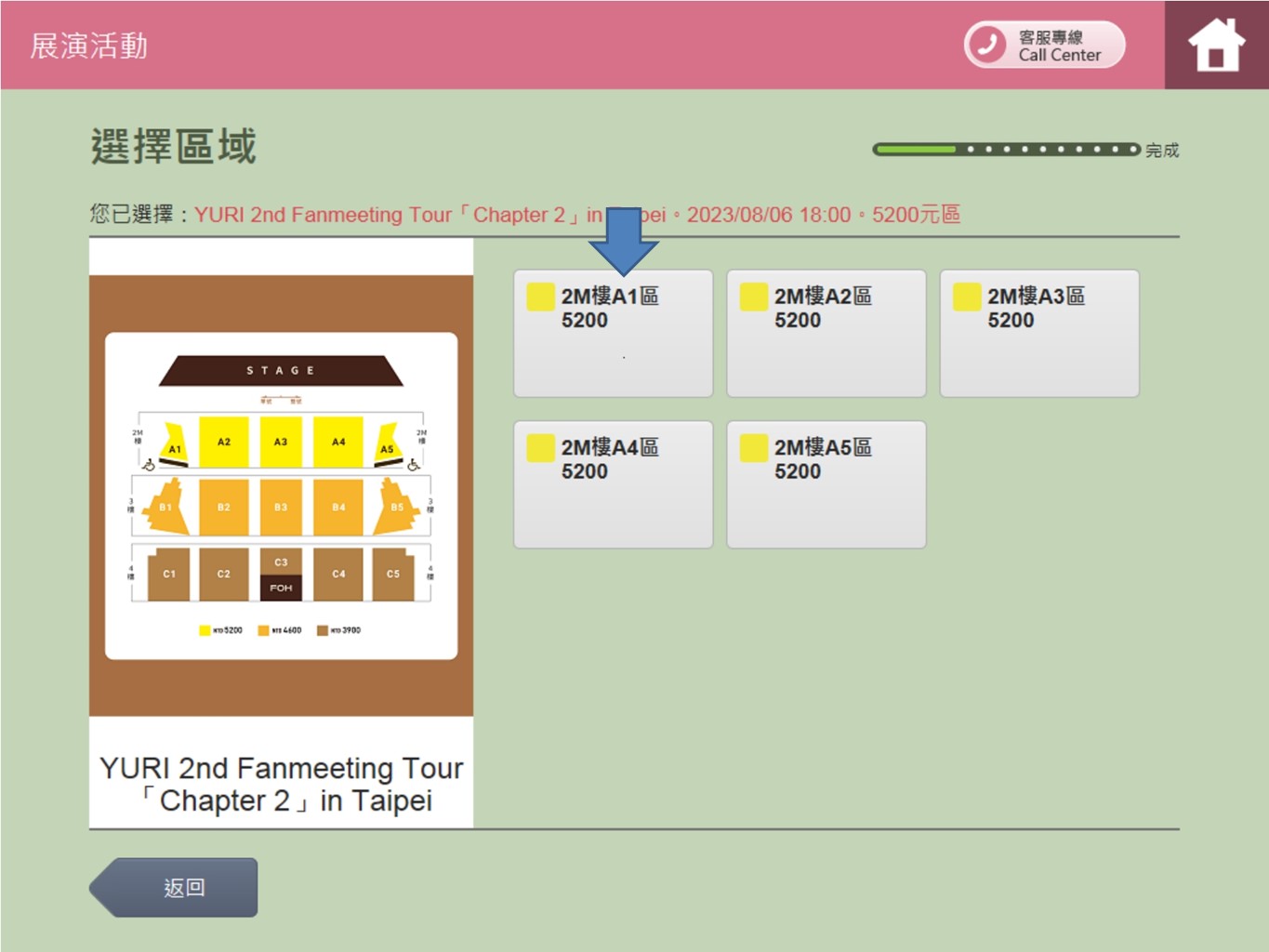Select the 2M樓A4區 5200 area
This screenshot has height=952, width=1269.
[x=614, y=484]
